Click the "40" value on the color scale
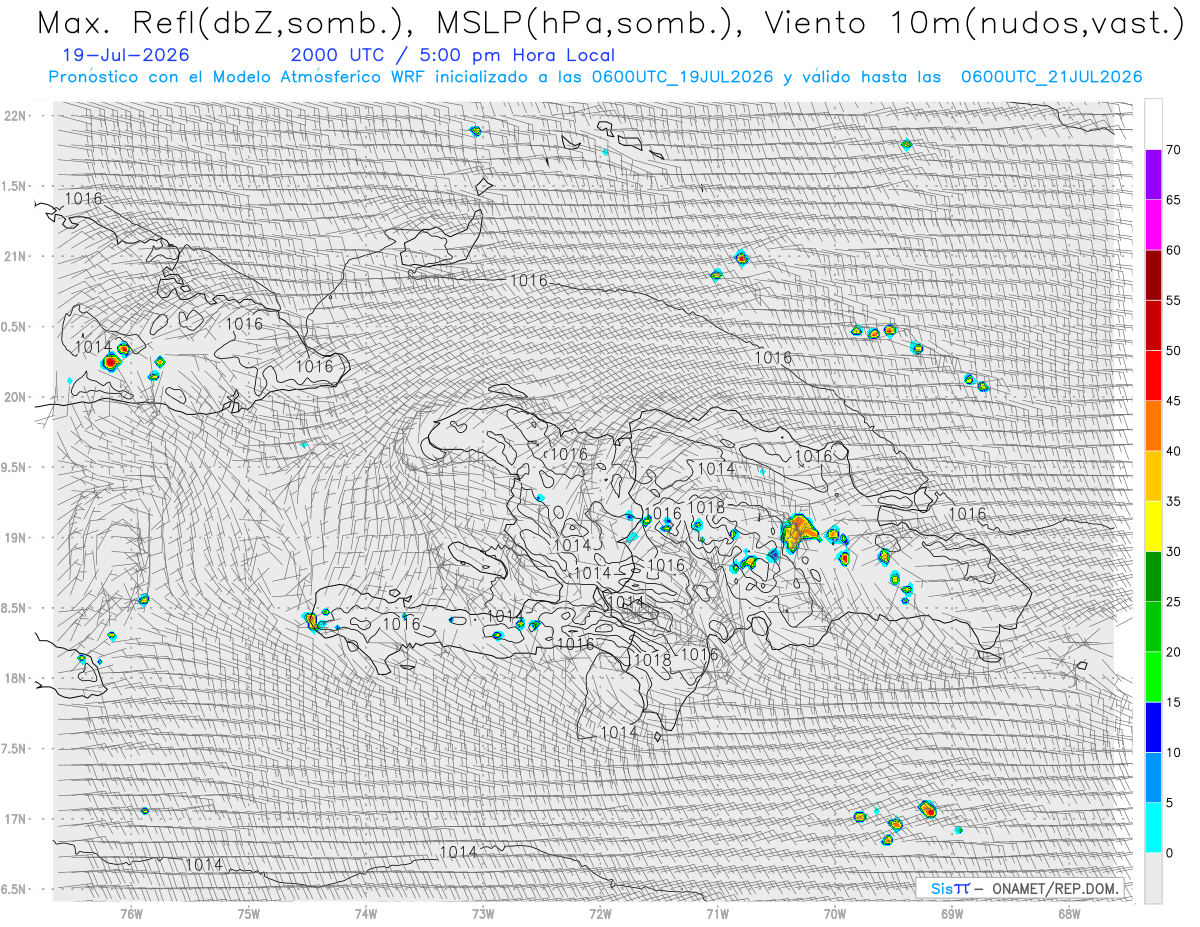The height and width of the screenshot is (927, 1200). click(x=1175, y=451)
